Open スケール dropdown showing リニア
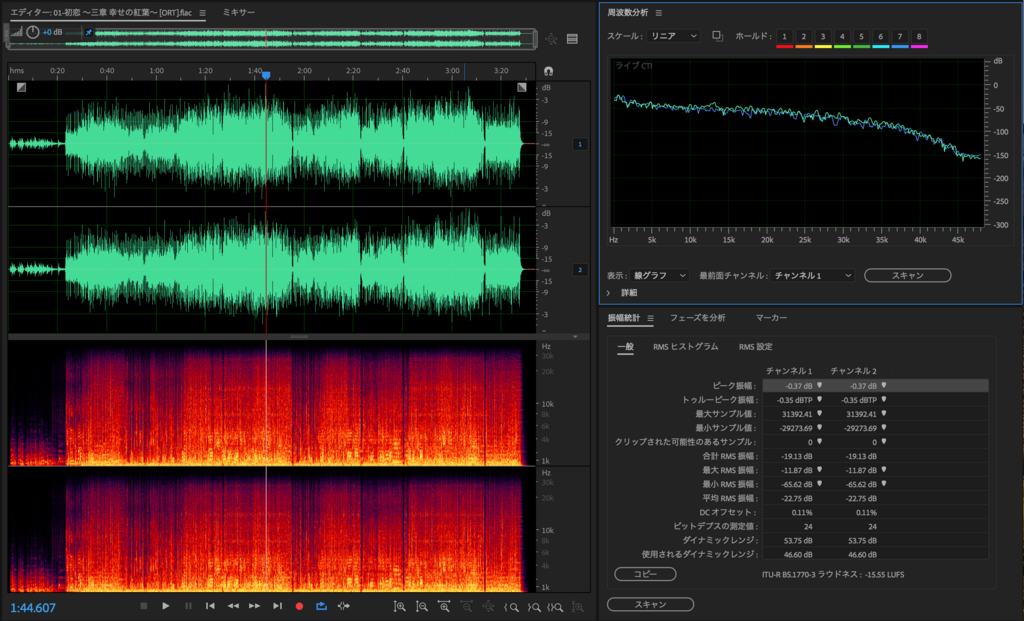Screen dimensions: 1024x621 [x=673, y=36]
